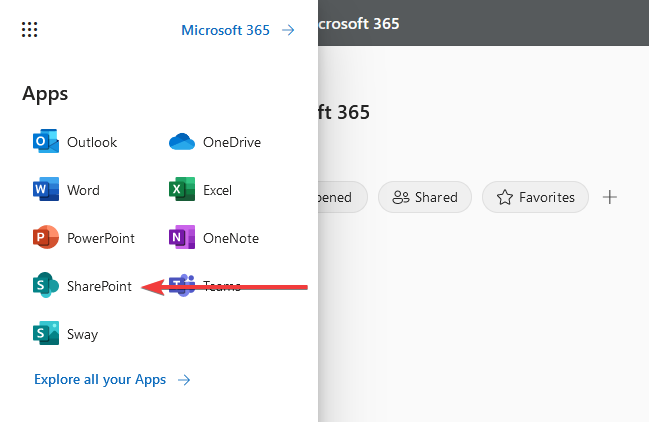Add a new filter with plus icon
Screen dimensions: 649x422
610,197
